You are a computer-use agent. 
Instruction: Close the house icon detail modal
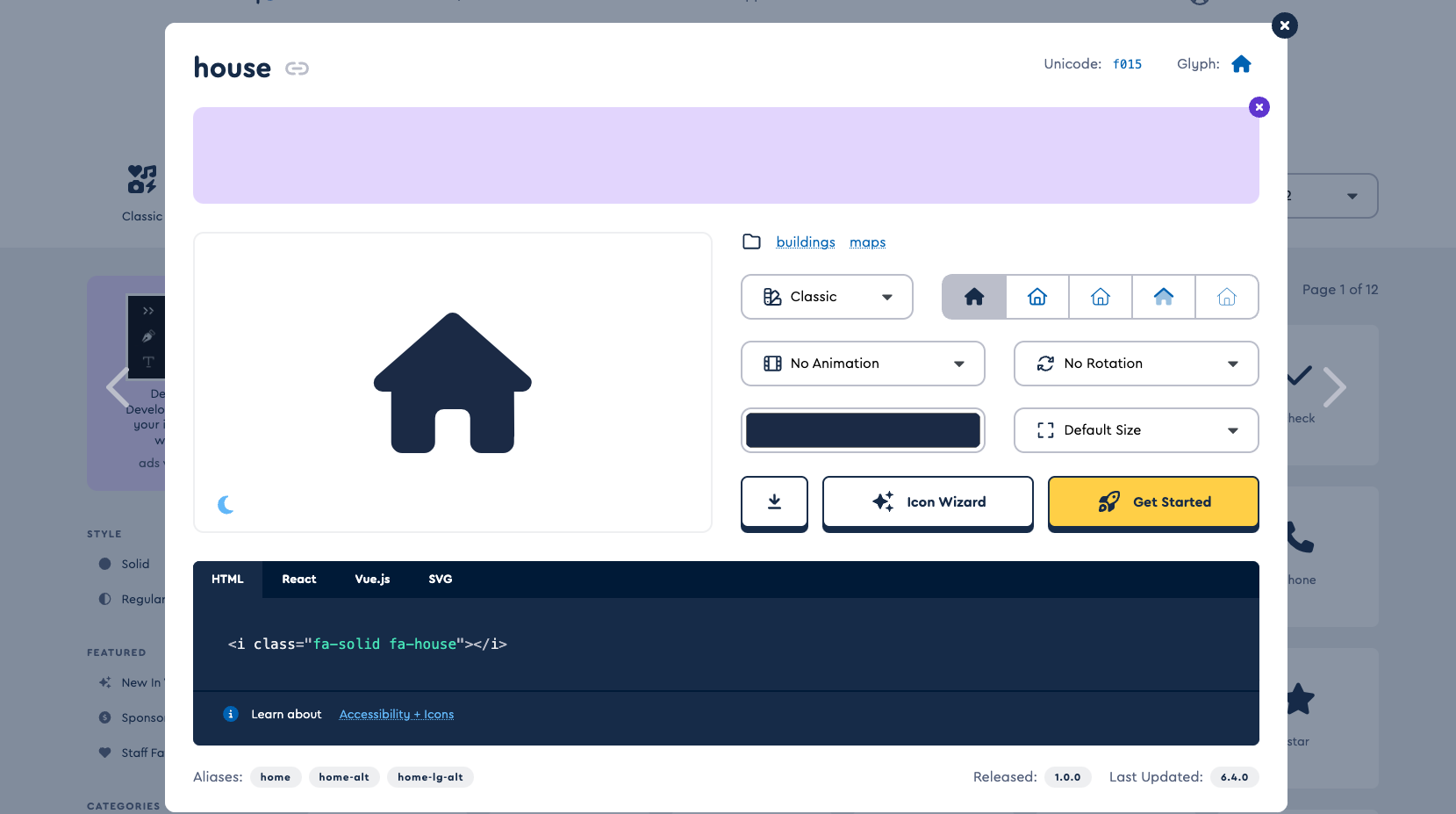[x=1284, y=25]
